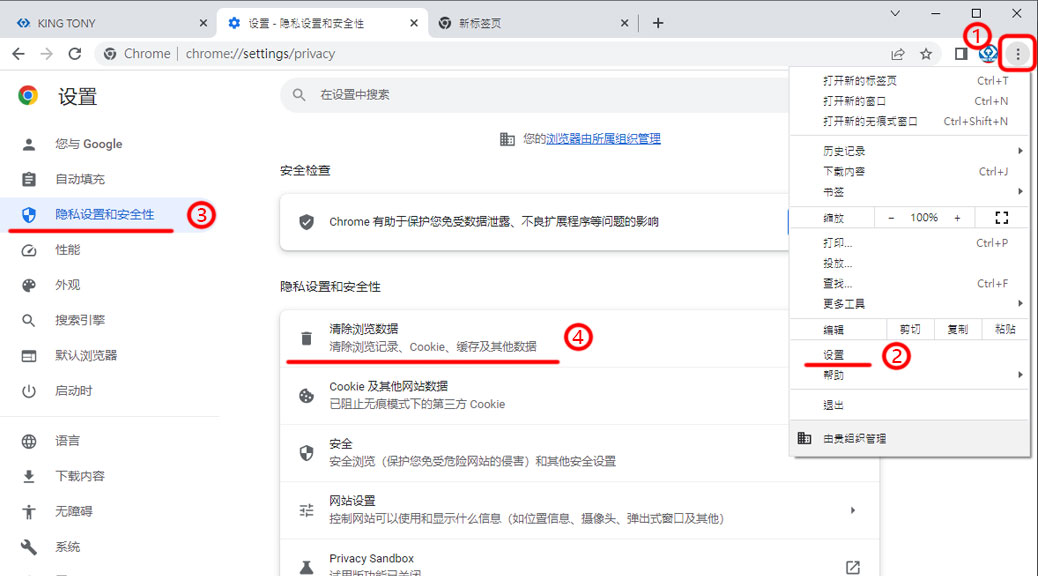
Task: Click the 安全检查 shield check icon
Action: pos(306,222)
